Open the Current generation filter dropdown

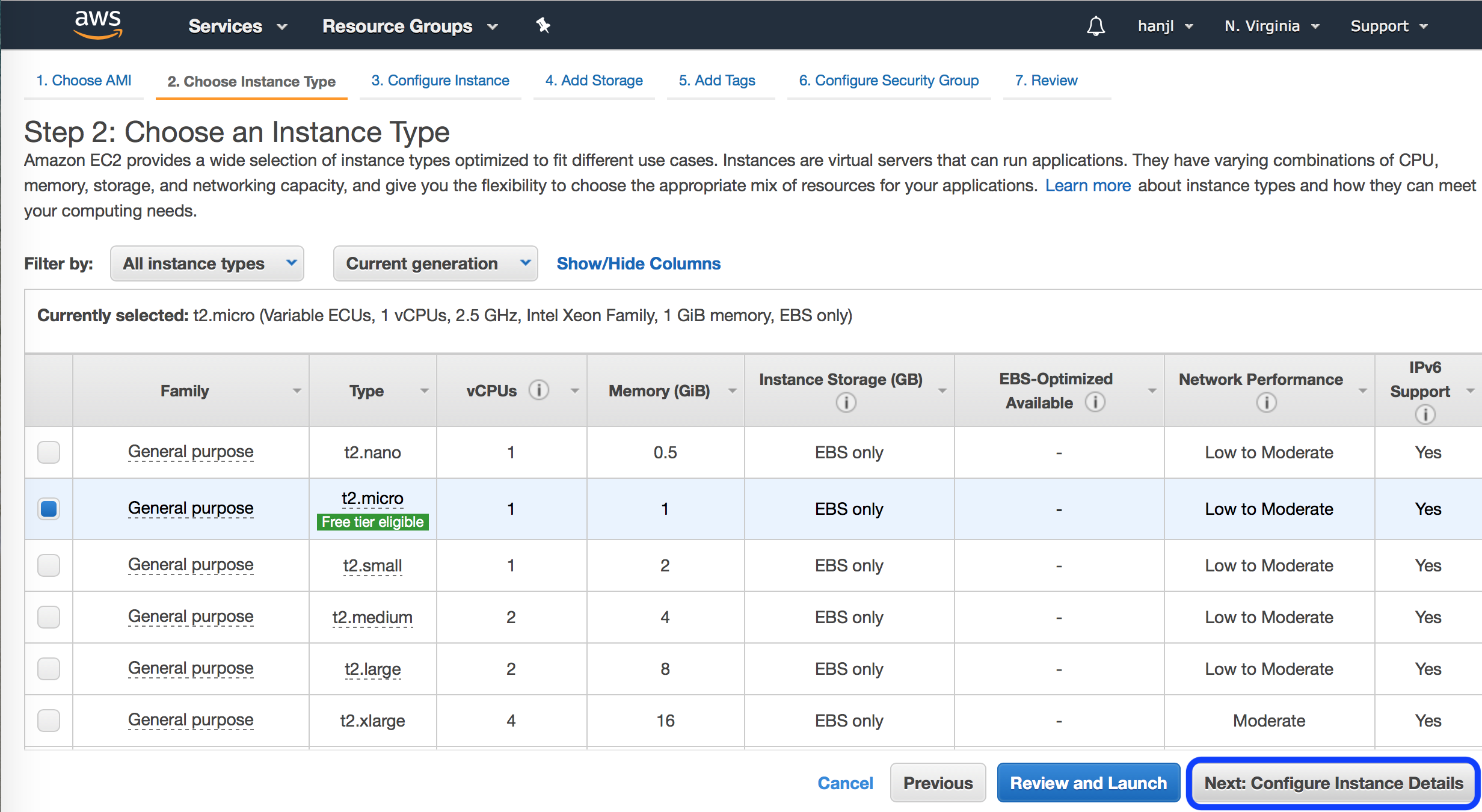pos(435,263)
